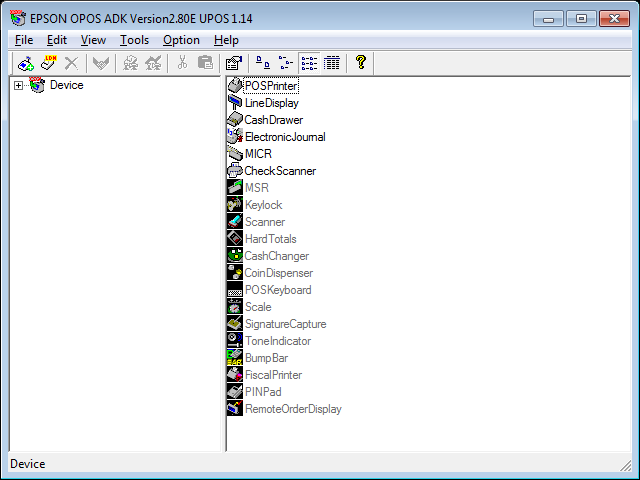Switch to small icons view

pyautogui.click(x=286, y=63)
